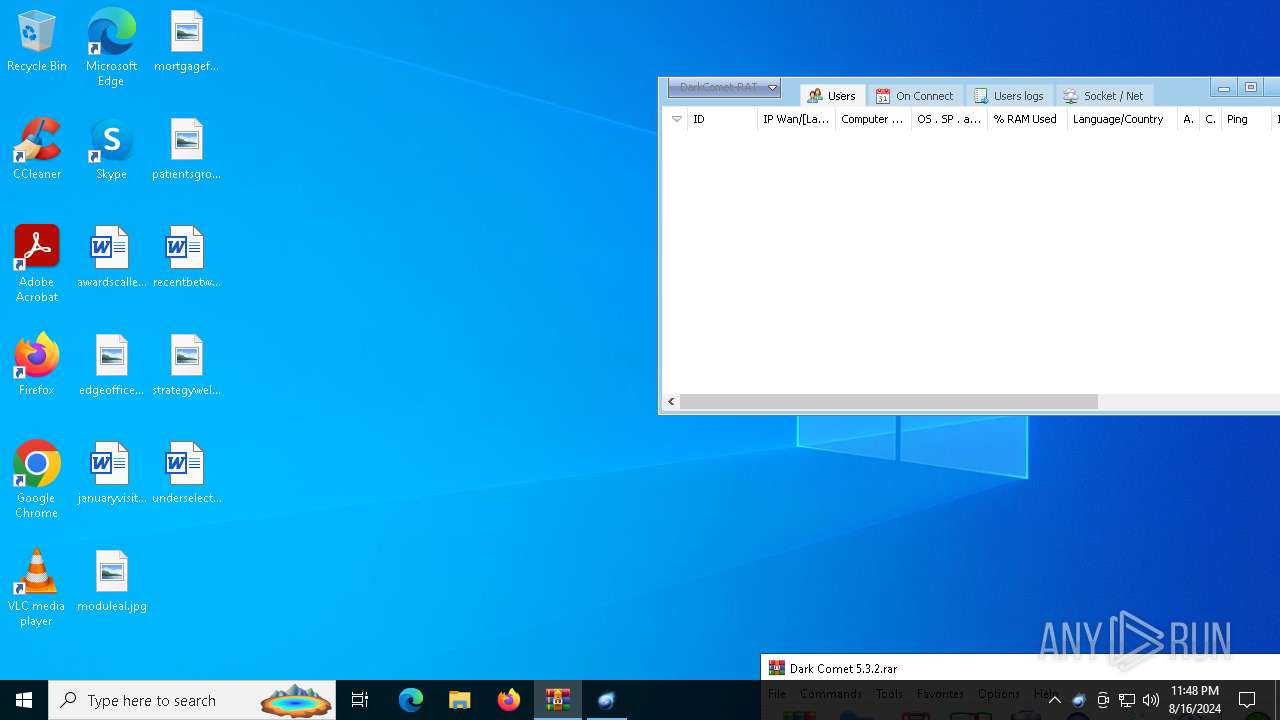Open Microsoft Edge from the taskbar
The height and width of the screenshot is (720, 1280).
[411, 700]
